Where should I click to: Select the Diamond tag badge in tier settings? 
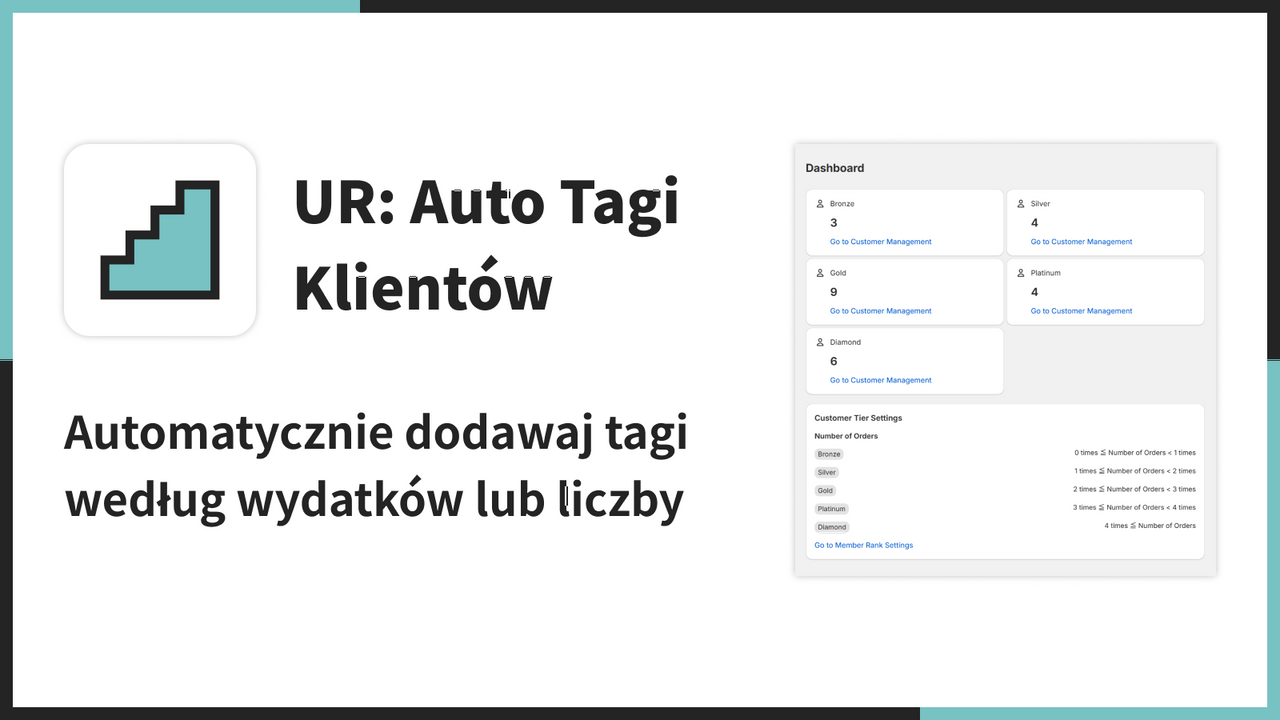[832, 527]
